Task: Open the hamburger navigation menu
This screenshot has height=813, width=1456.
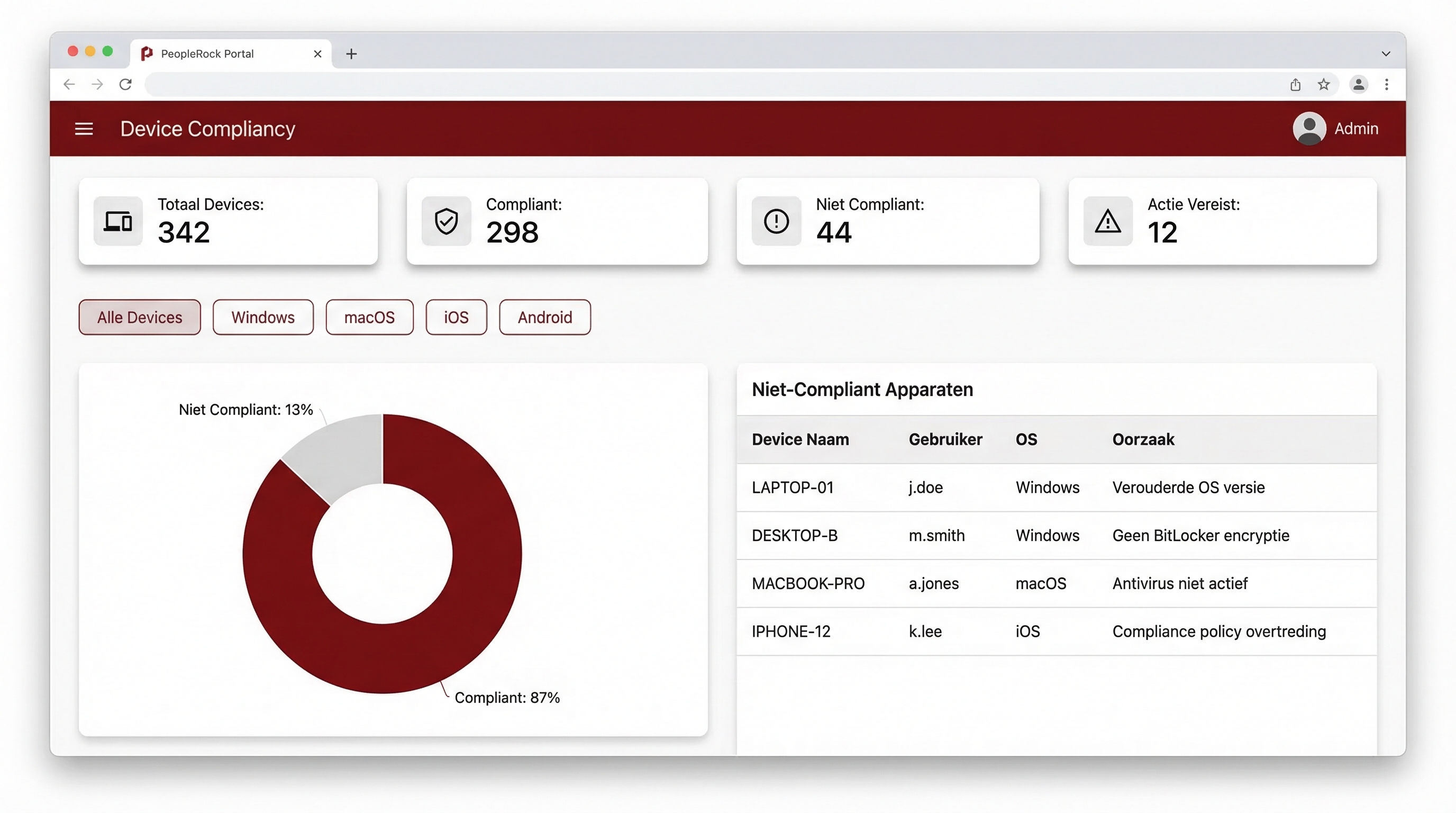Action: tap(84, 128)
